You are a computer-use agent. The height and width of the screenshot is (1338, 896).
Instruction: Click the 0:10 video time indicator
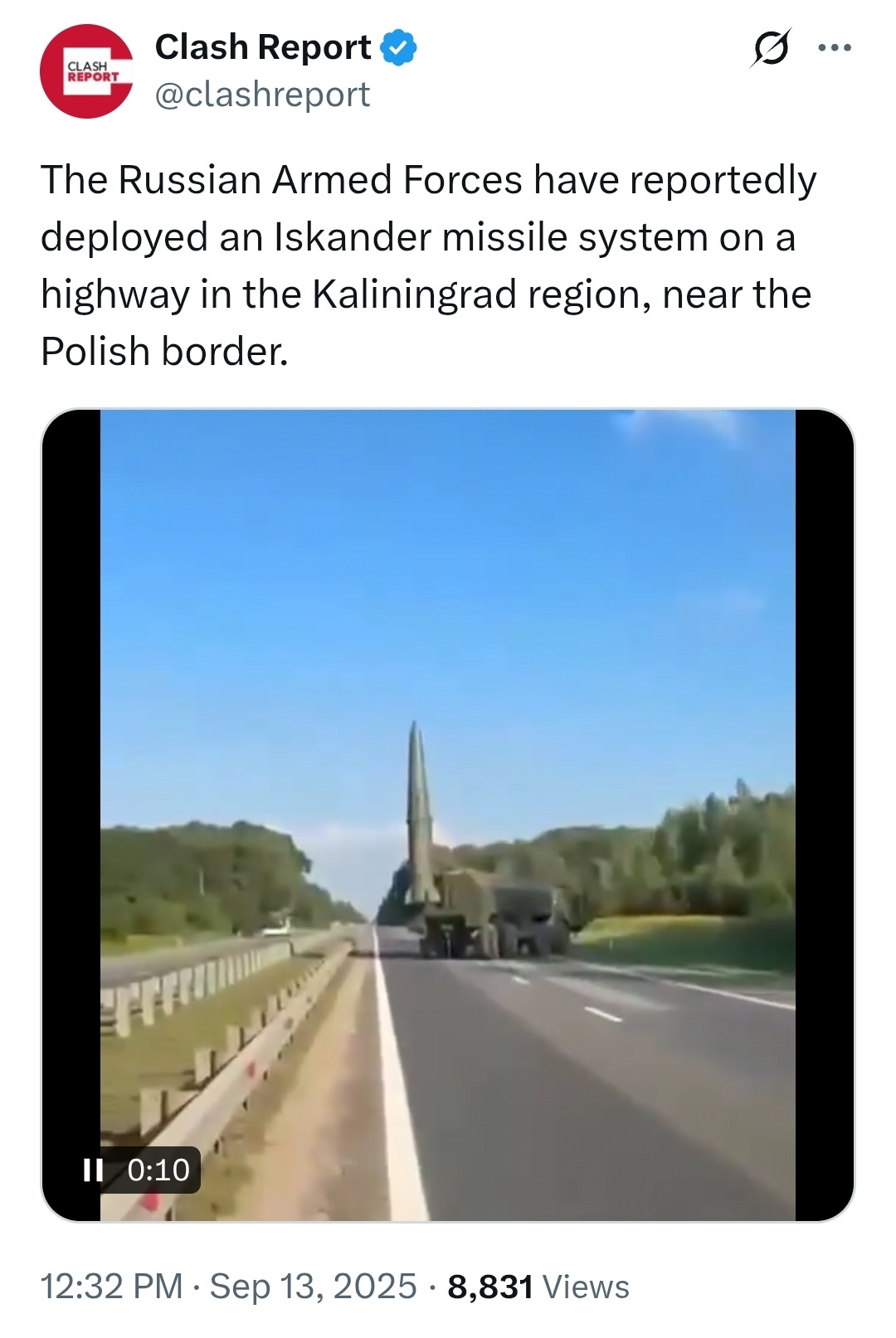(158, 1170)
